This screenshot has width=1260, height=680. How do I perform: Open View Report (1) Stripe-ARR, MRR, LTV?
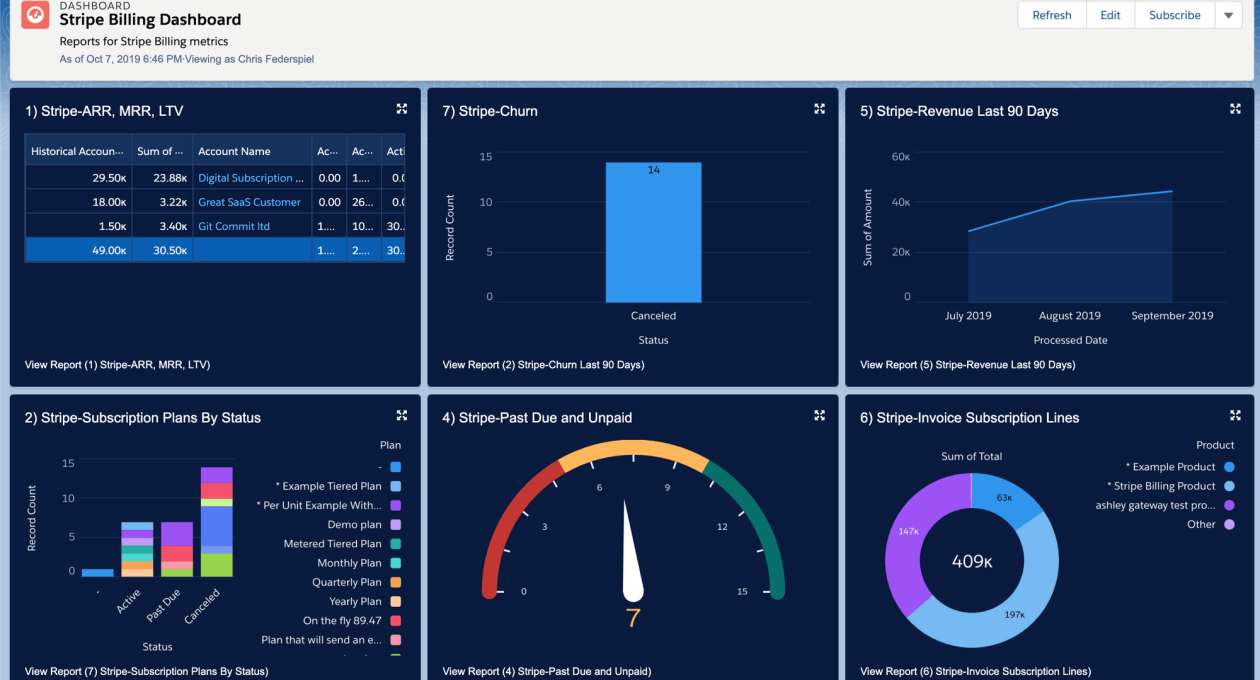[117, 365]
